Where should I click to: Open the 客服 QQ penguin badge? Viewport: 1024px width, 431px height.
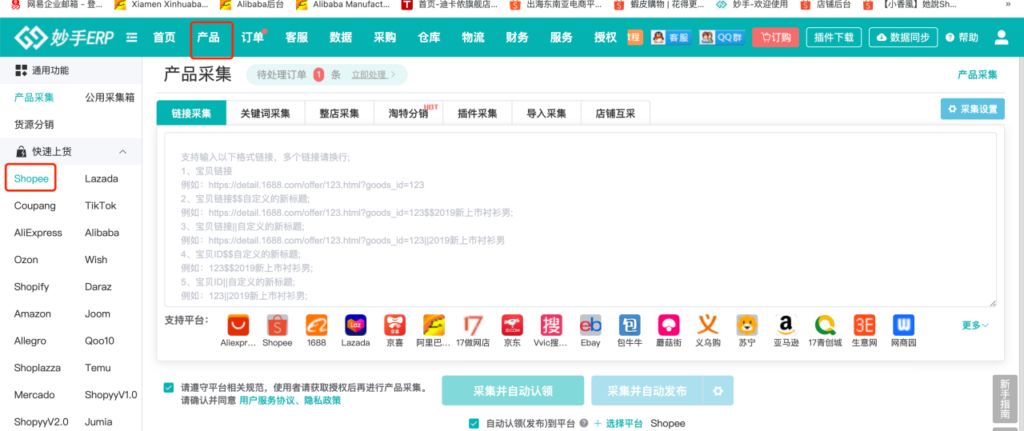[671, 37]
